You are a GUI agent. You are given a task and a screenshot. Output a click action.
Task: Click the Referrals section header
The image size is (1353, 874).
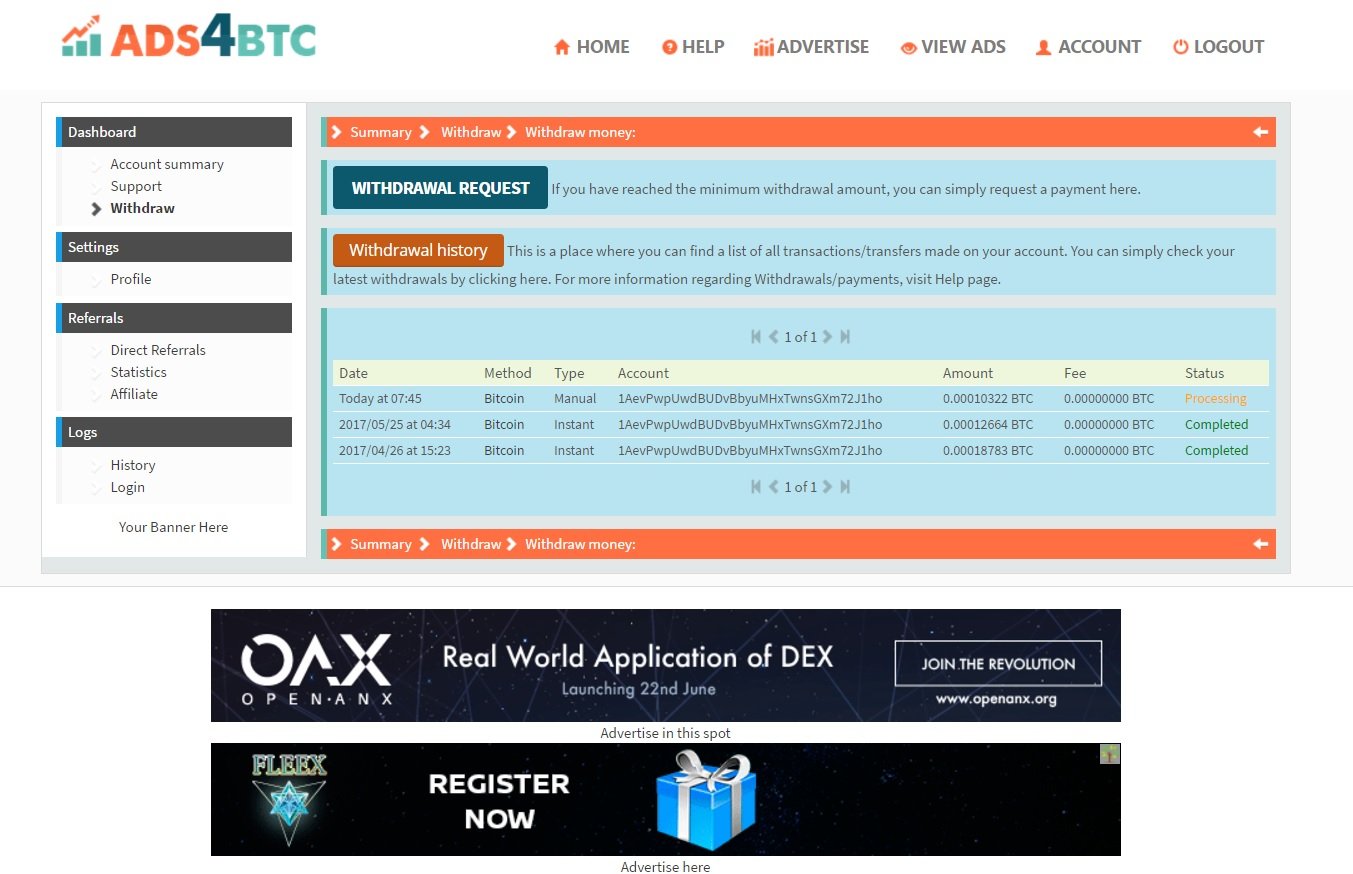(x=174, y=318)
